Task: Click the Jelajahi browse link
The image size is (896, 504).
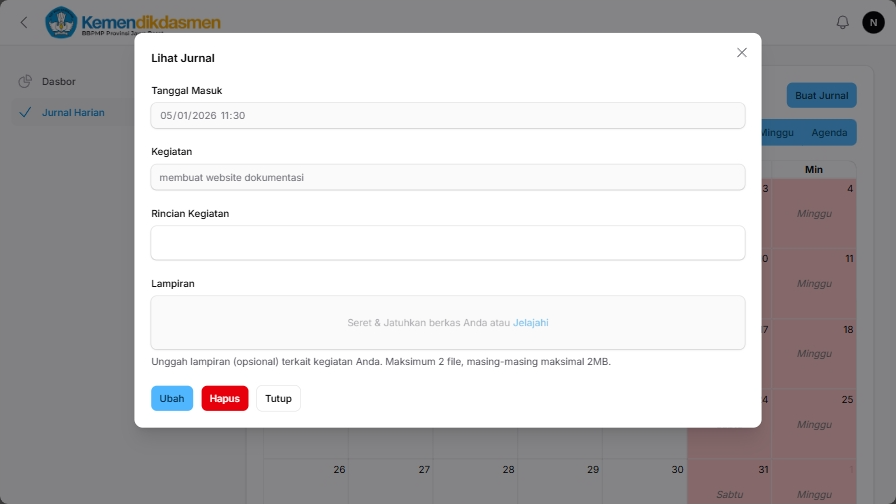Action: click(530, 323)
